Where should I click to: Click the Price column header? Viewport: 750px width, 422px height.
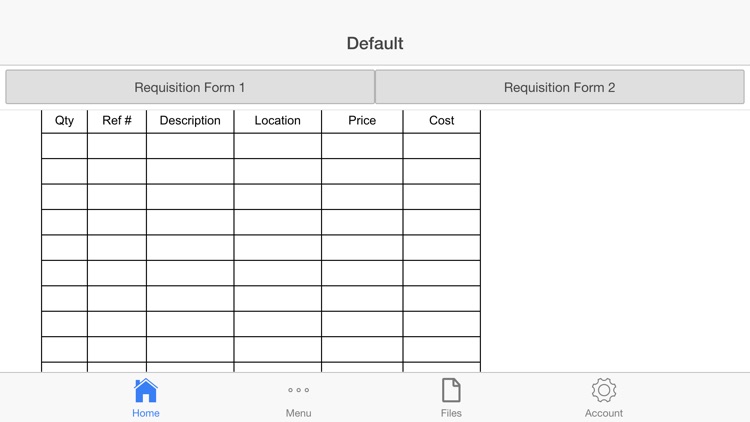(x=362, y=121)
